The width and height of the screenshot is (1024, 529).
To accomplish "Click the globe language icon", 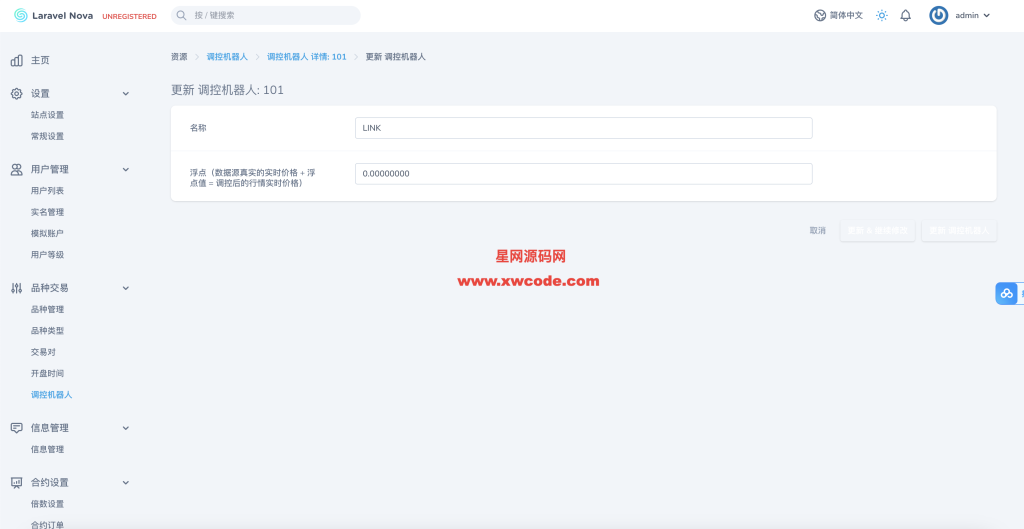I will click(x=820, y=15).
